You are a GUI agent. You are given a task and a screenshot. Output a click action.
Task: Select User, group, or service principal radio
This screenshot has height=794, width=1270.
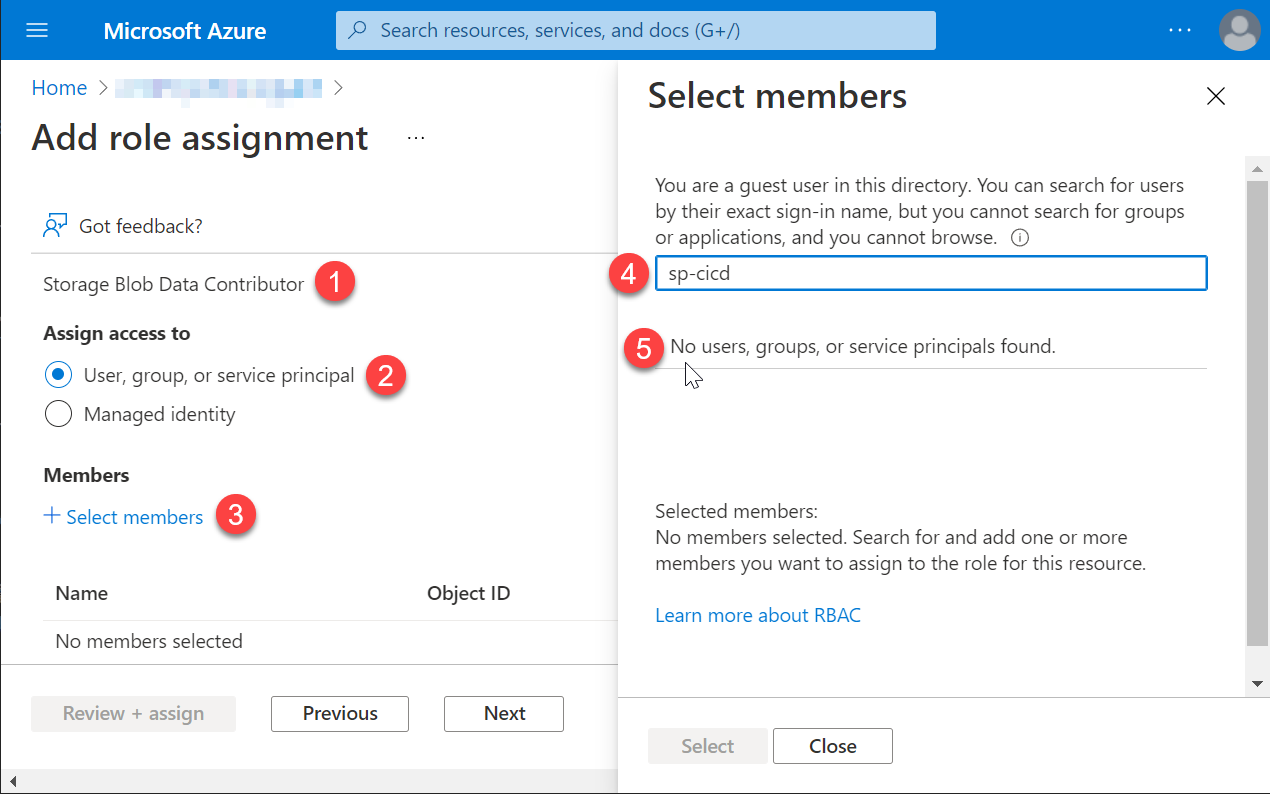point(59,375)
